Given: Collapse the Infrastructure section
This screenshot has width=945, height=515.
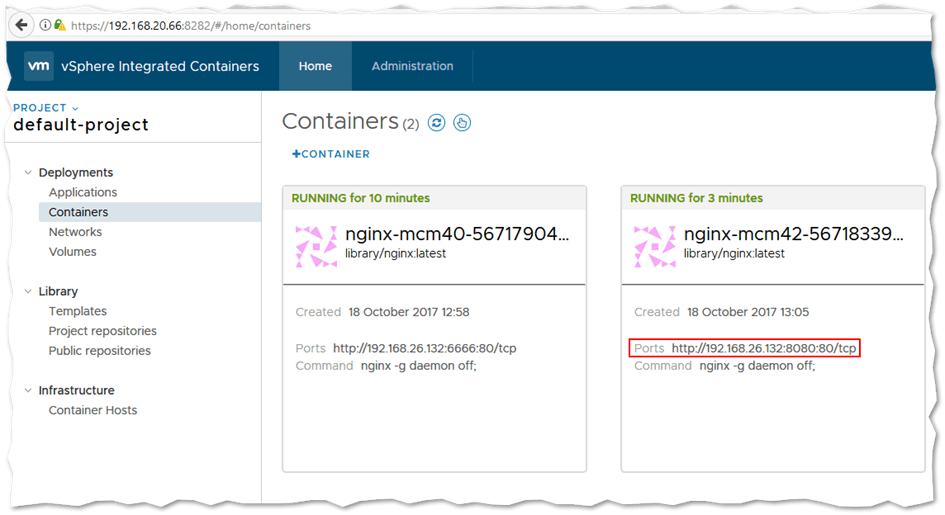Looking at the screenshot, I should (28, 390).
